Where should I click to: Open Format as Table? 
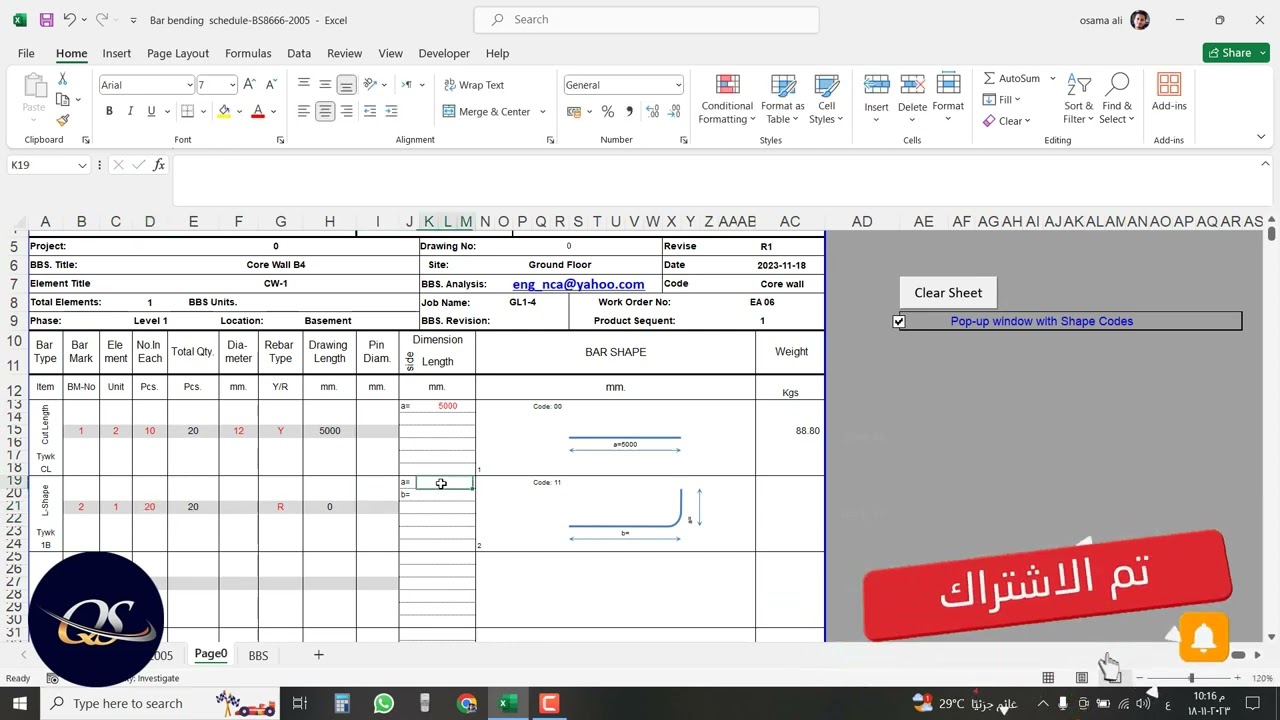click(782, 100)
